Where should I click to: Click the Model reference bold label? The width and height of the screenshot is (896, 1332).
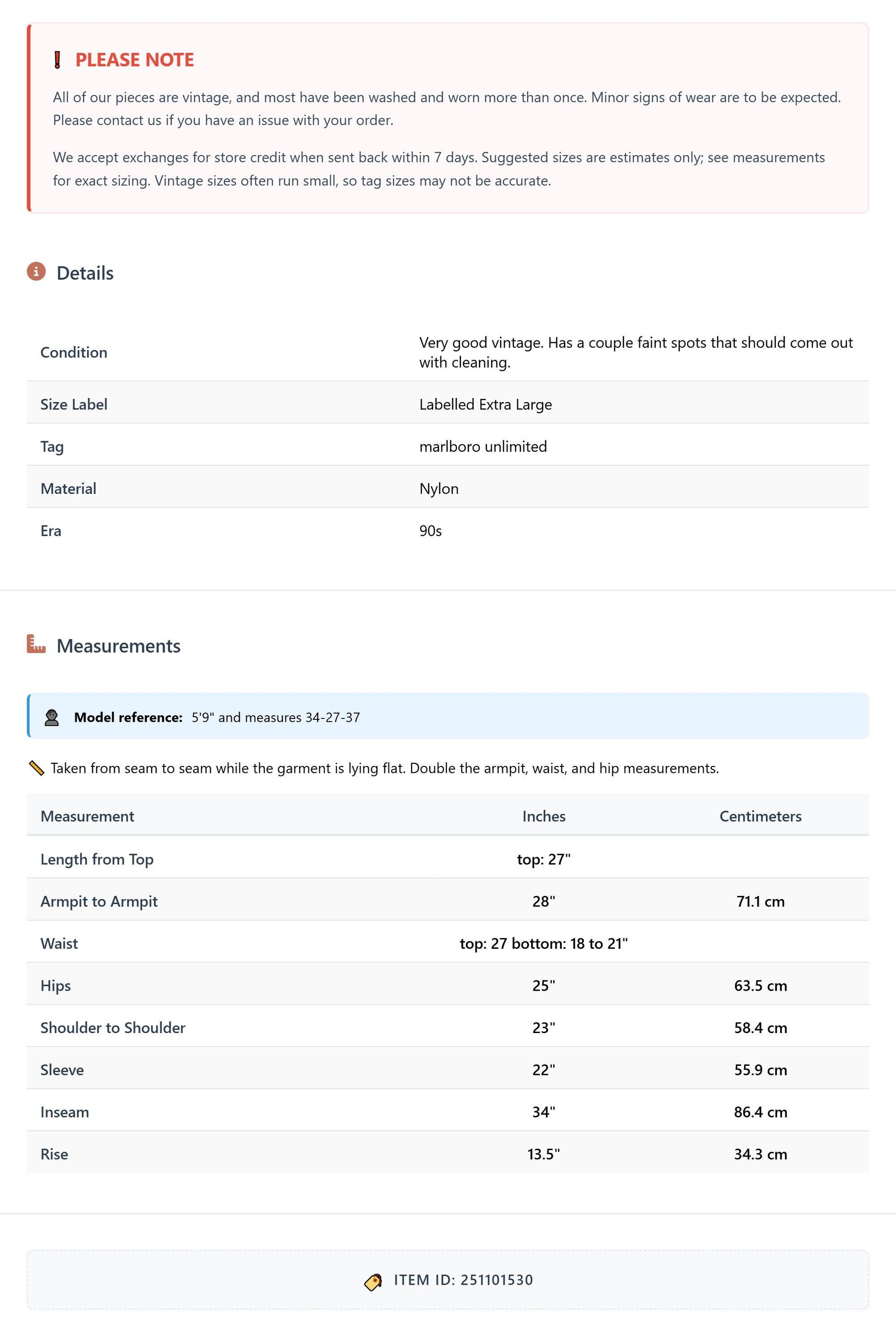128,718
